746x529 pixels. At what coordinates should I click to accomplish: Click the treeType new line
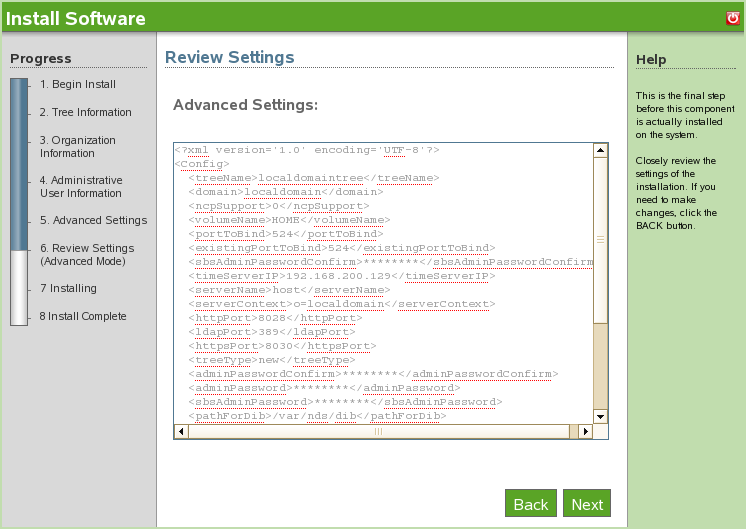[272, 360]
